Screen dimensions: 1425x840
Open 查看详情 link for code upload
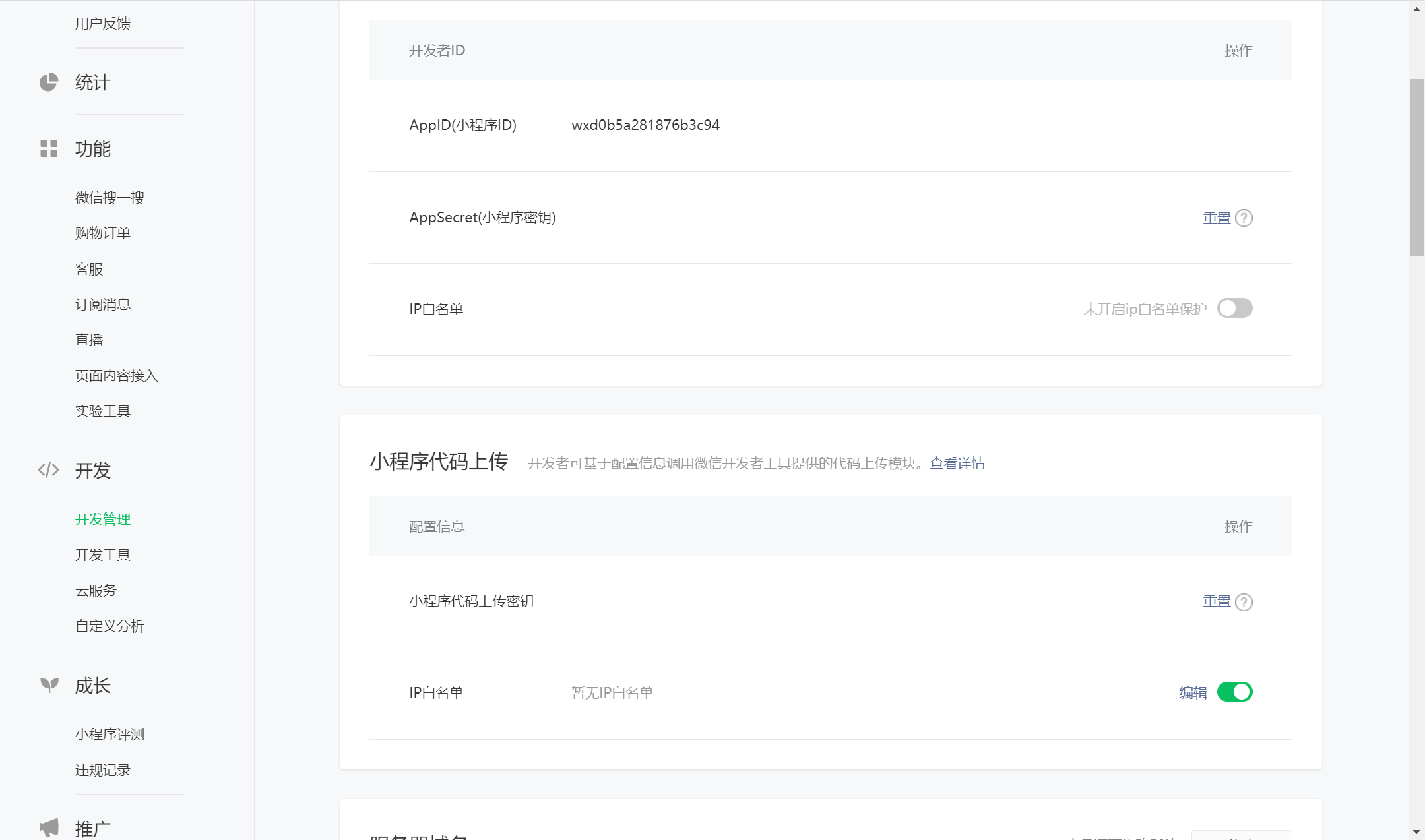(x=957, y=463)
